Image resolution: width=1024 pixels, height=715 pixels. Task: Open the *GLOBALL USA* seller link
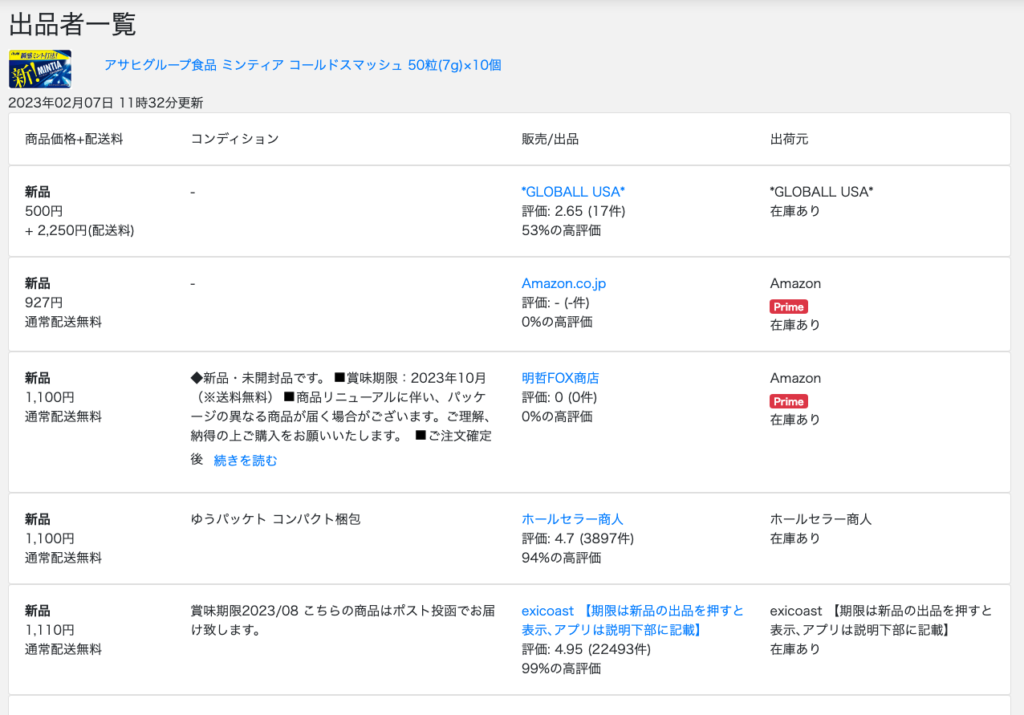pyautogui.click(x=573, y=192)
